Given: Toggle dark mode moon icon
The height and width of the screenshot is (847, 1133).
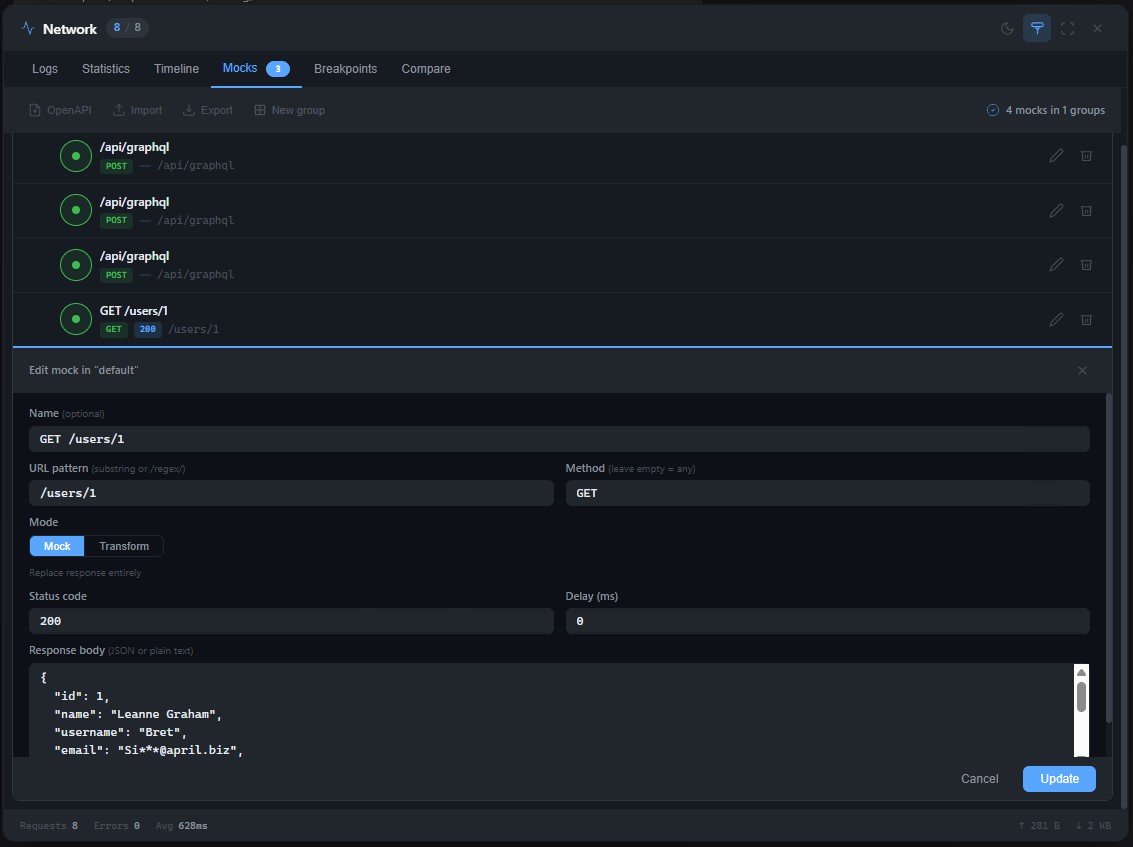Looking at the screenshot, I should 1007,29.
